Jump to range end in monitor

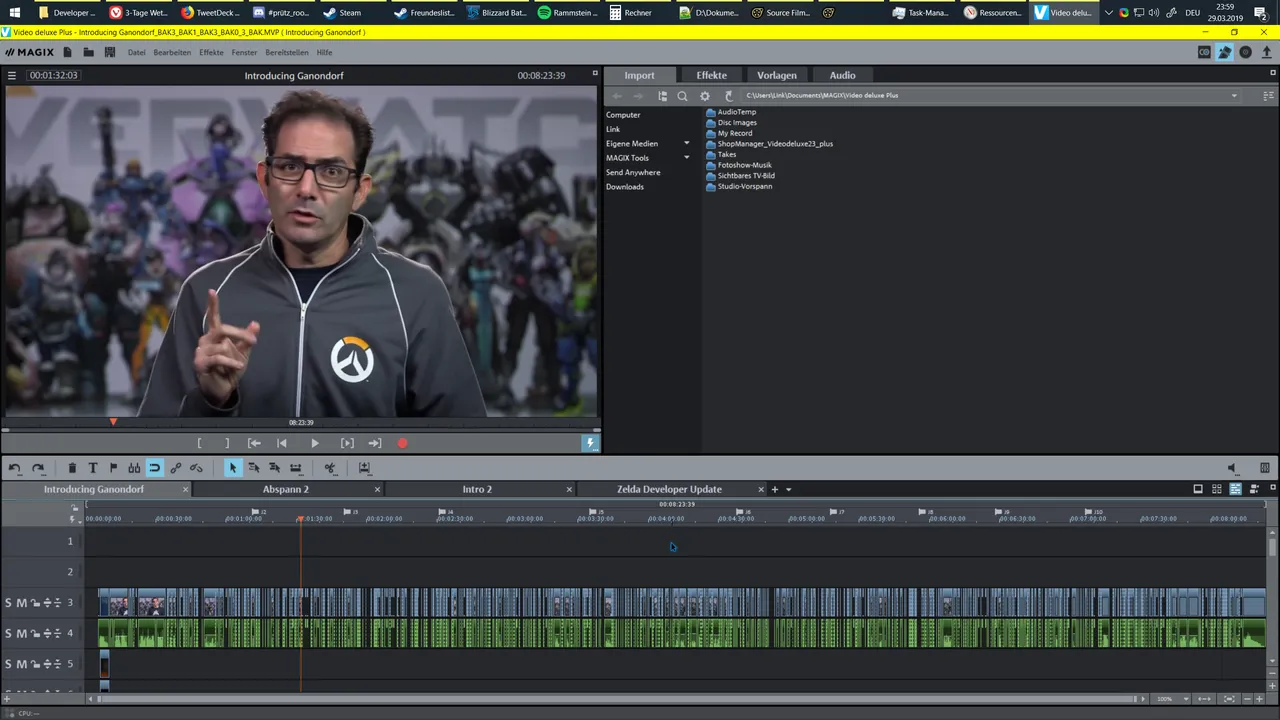click(x=375, y=443)
